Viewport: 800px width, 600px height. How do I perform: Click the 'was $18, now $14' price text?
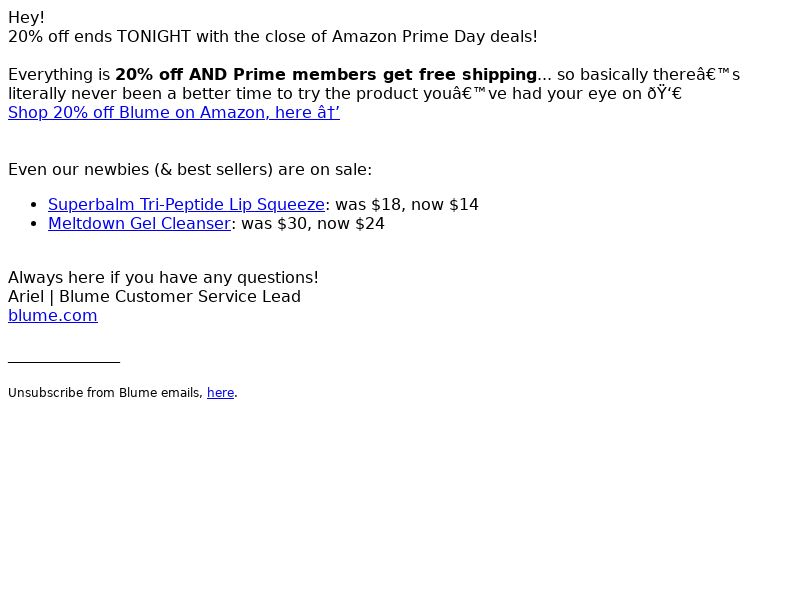coord(407,204)
